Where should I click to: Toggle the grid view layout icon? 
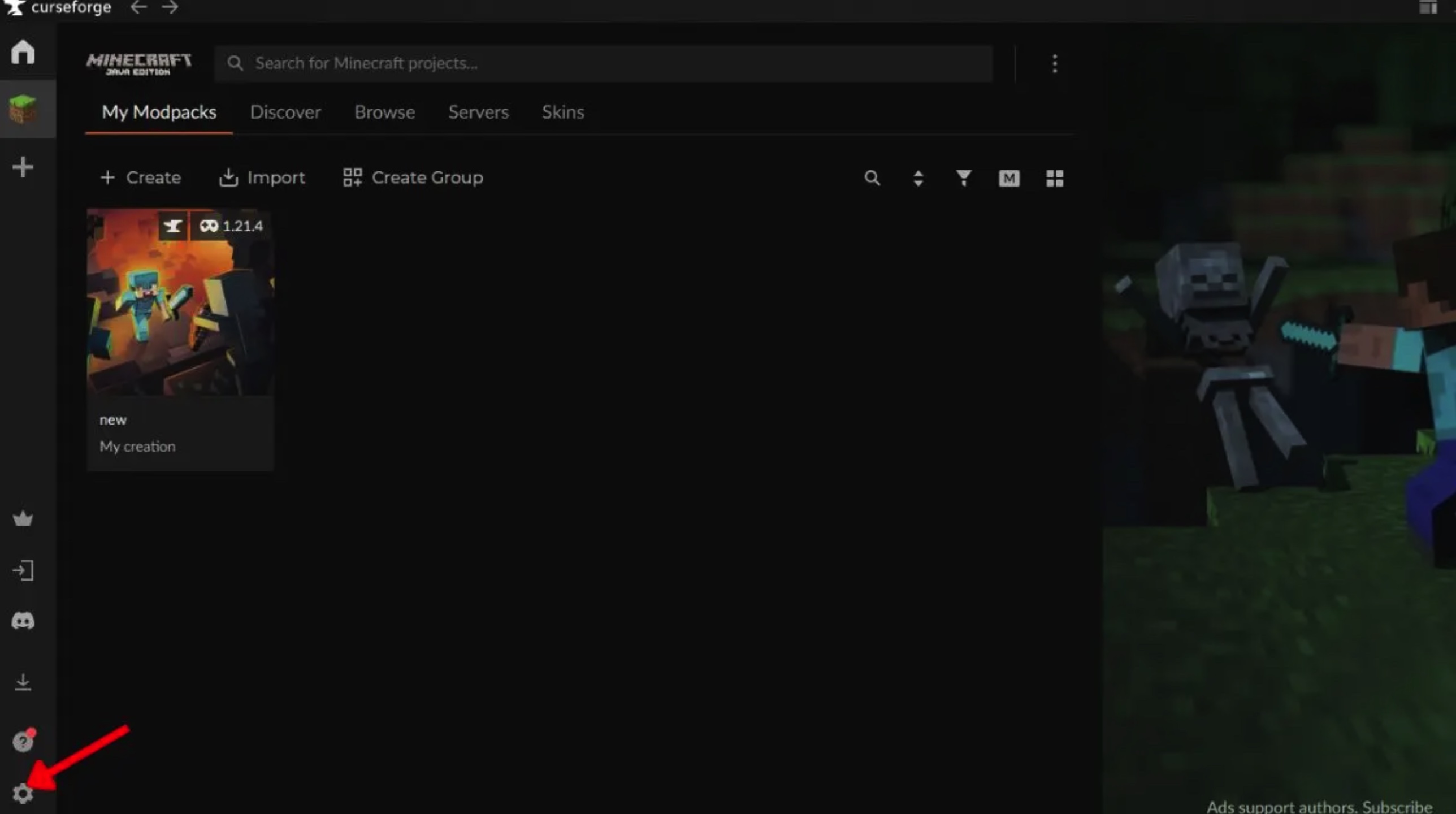tap(1054, 178)
